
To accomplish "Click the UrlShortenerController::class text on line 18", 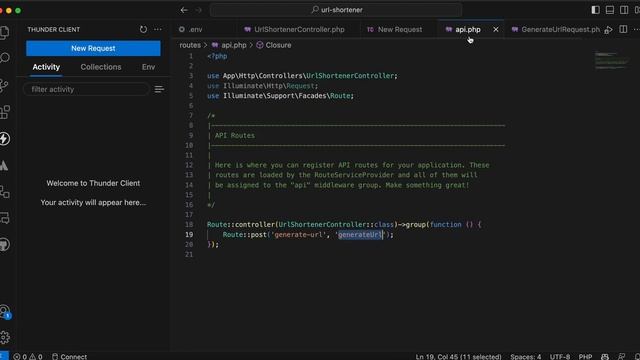I will [x=336, y=224].
